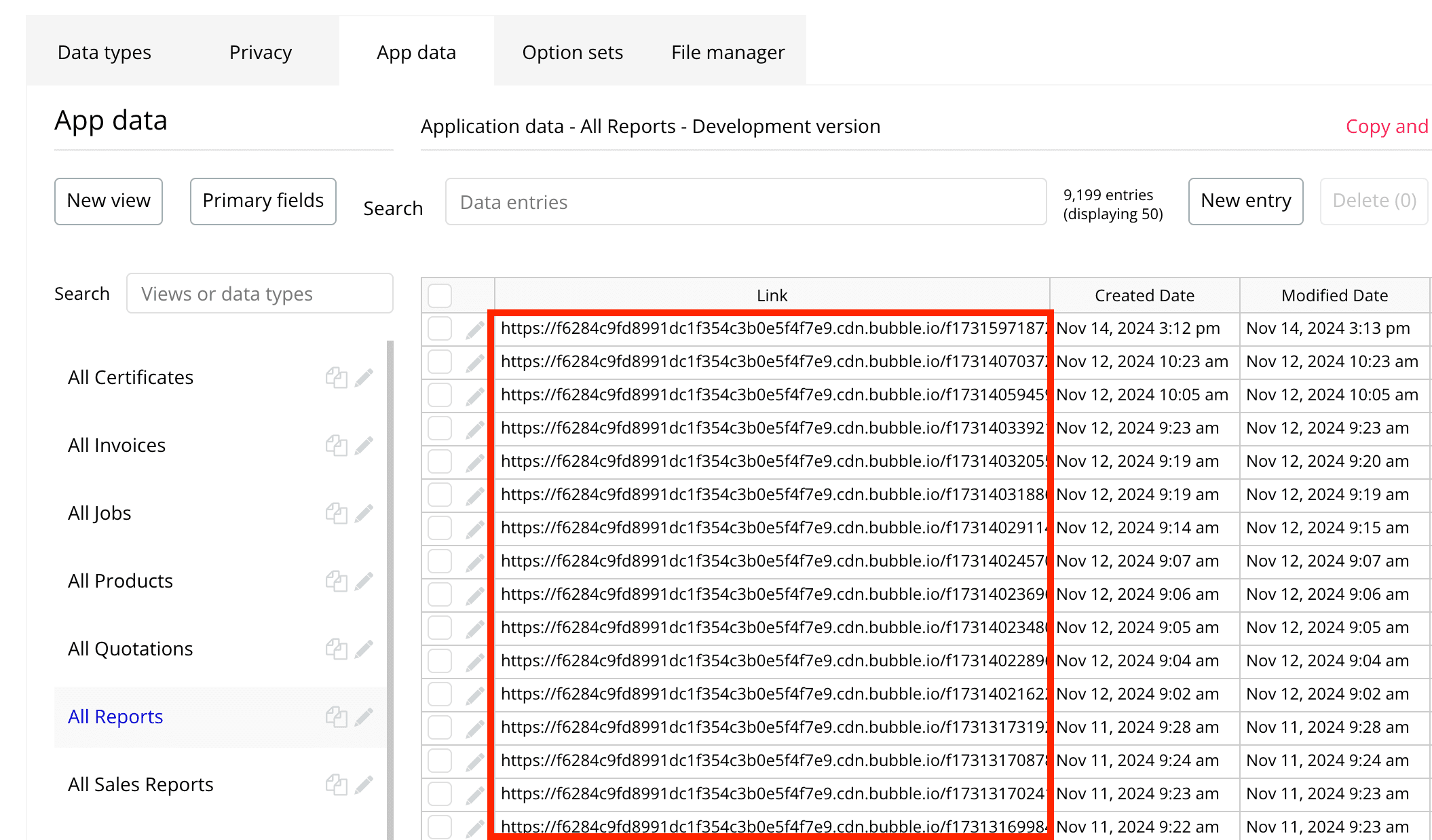Go to the Privacy tab
Screen dimensions: 1432x840
pyautogui.click(x=260, y=52)
